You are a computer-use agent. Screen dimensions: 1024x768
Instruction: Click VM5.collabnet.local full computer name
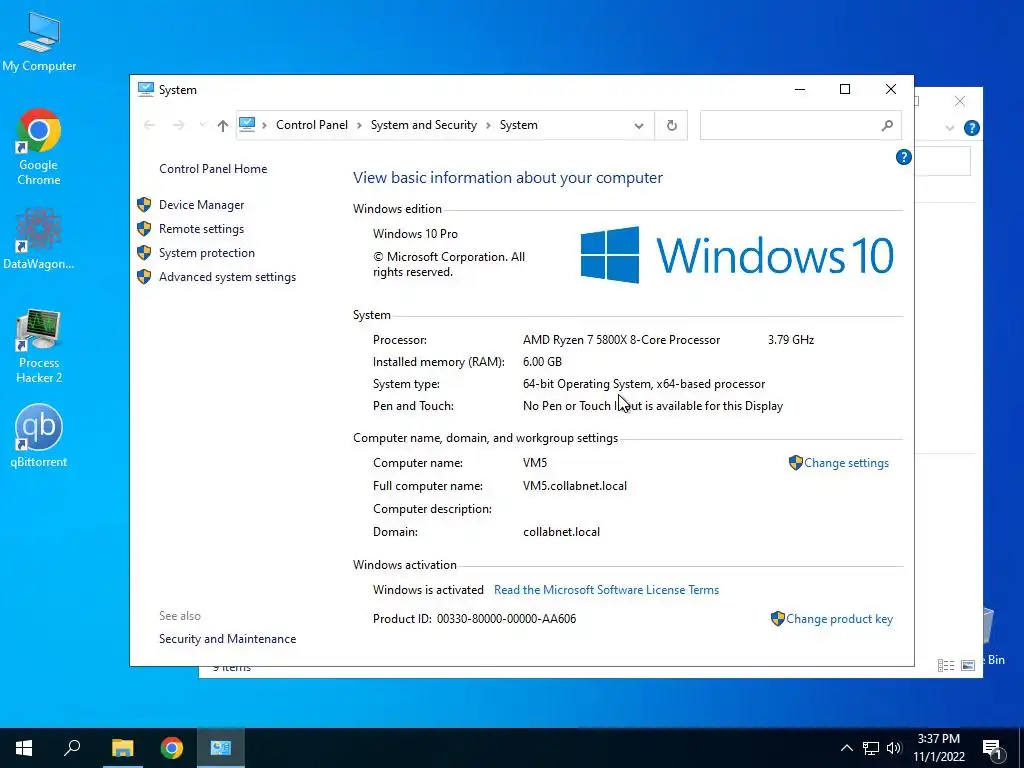tap(575, 486)
